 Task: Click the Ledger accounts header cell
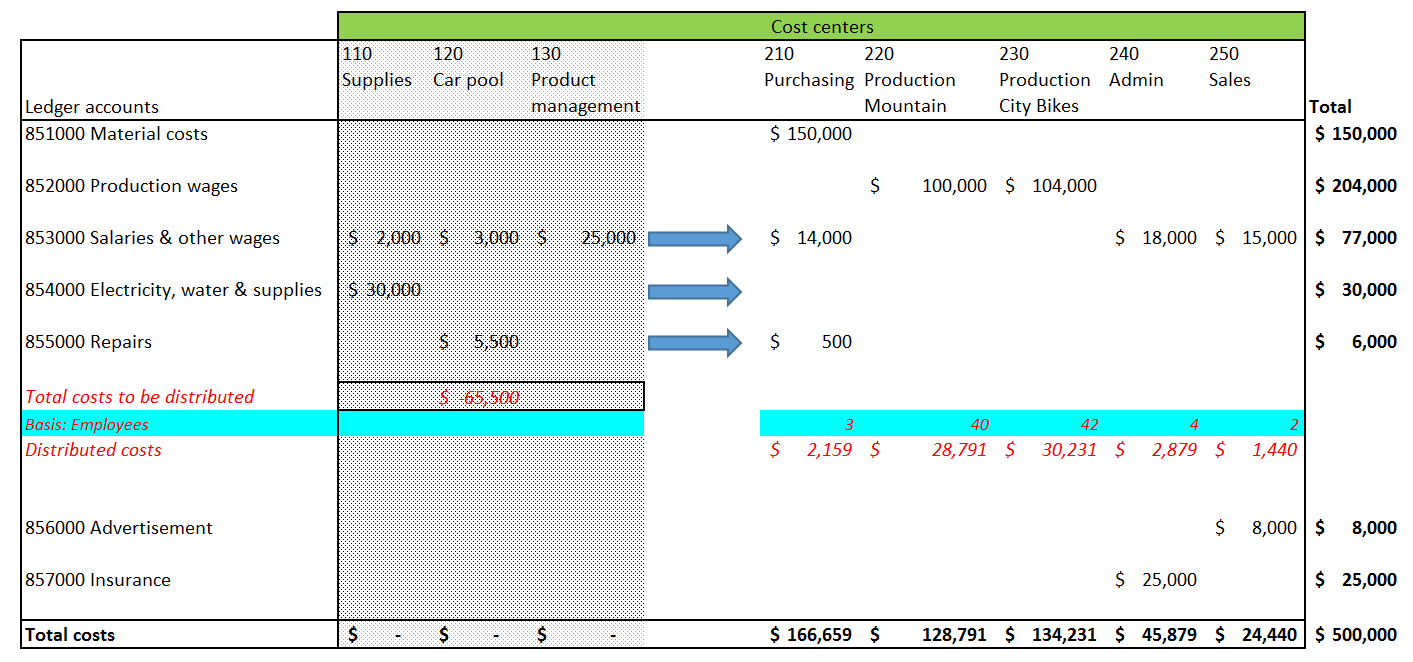[x=92, y=107]
